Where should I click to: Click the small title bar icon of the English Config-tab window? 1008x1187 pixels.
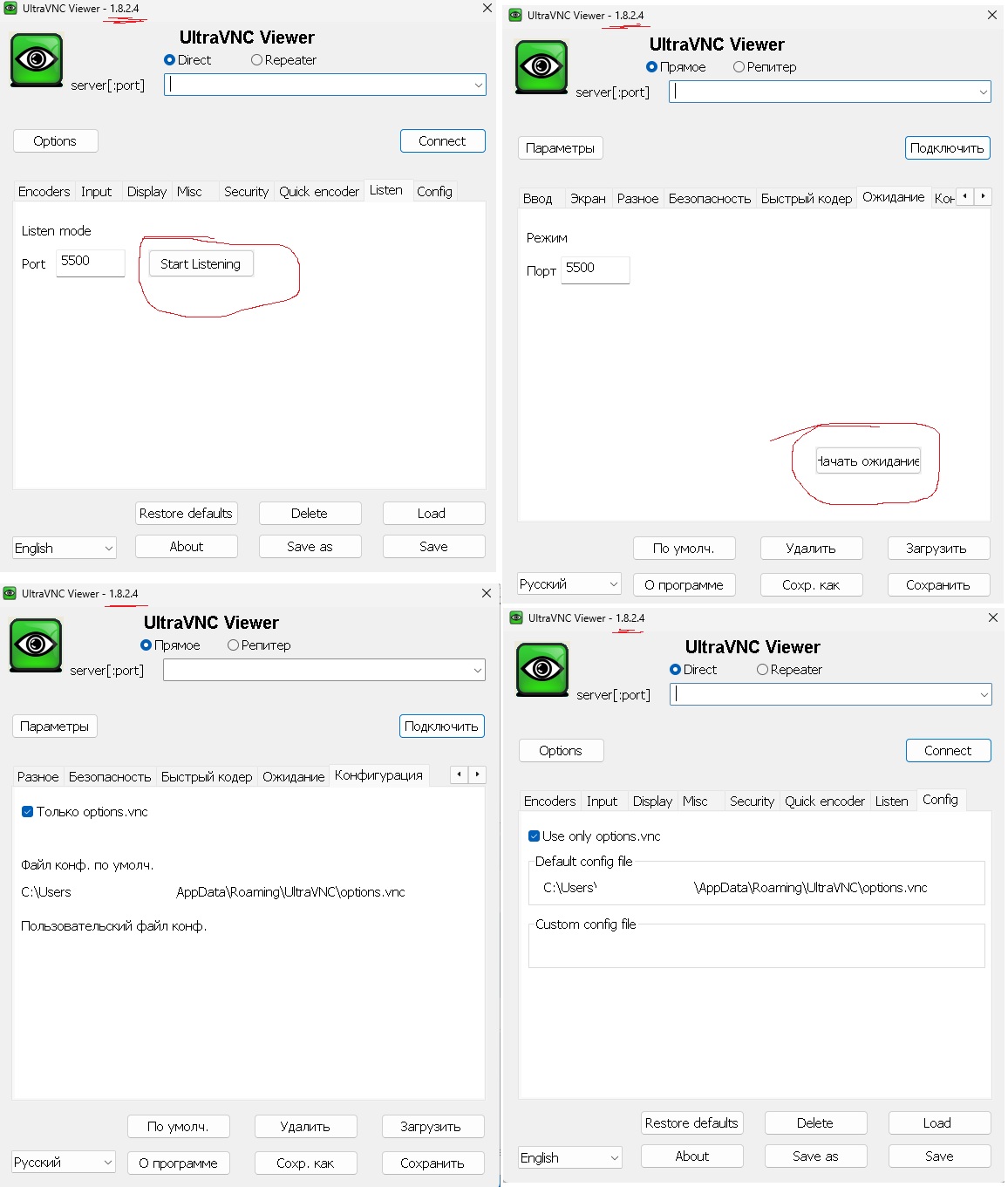pos(516,618)
